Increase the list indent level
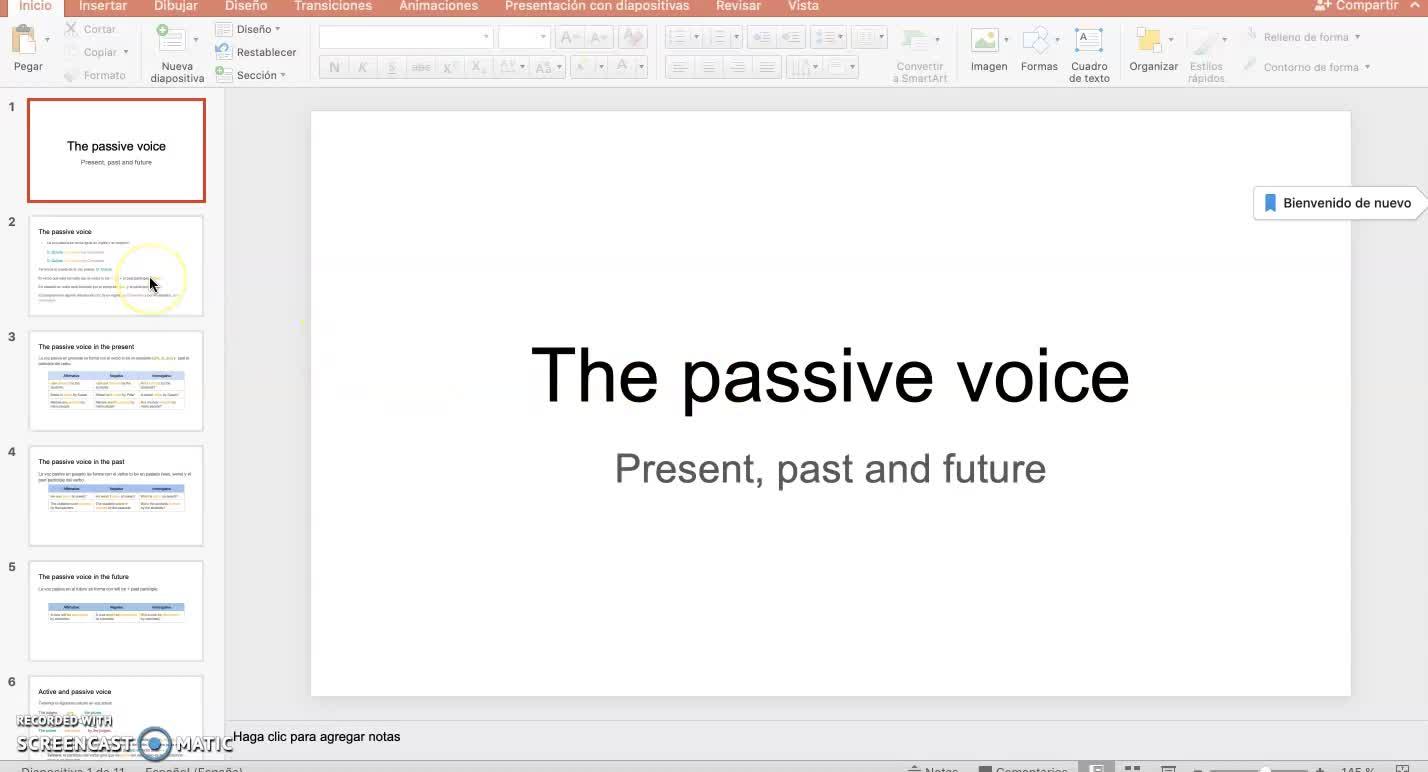 [x=791, y=38]
